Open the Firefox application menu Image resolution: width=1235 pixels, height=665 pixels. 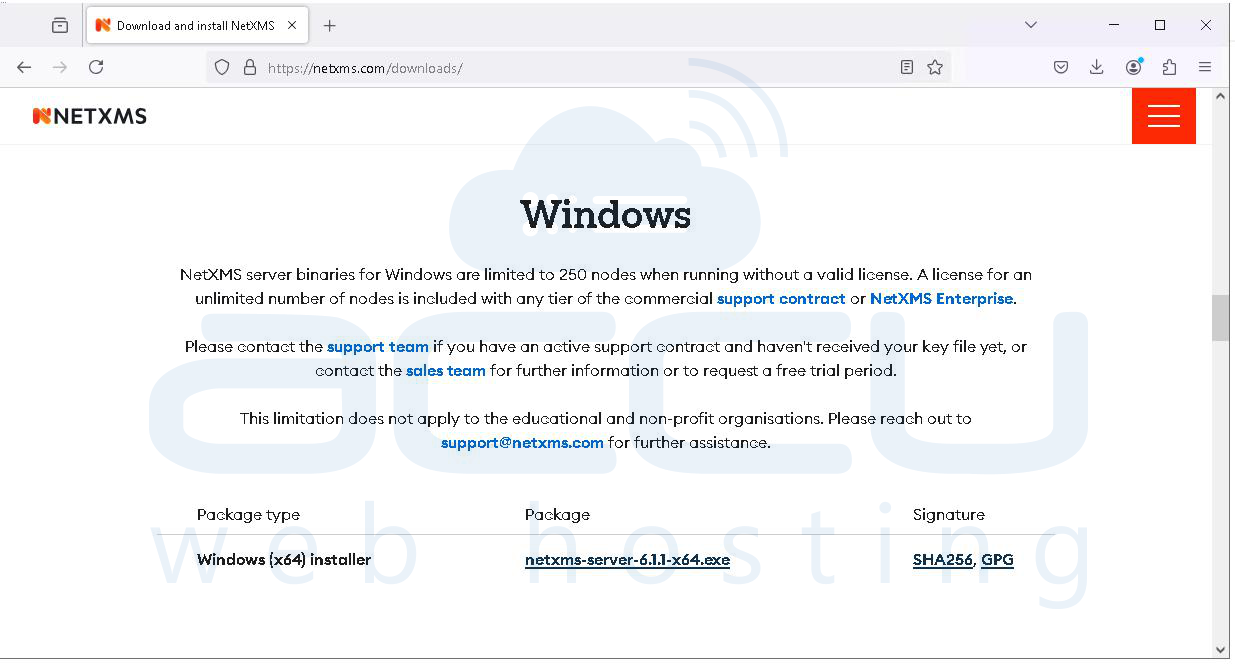pos(1205,67)
